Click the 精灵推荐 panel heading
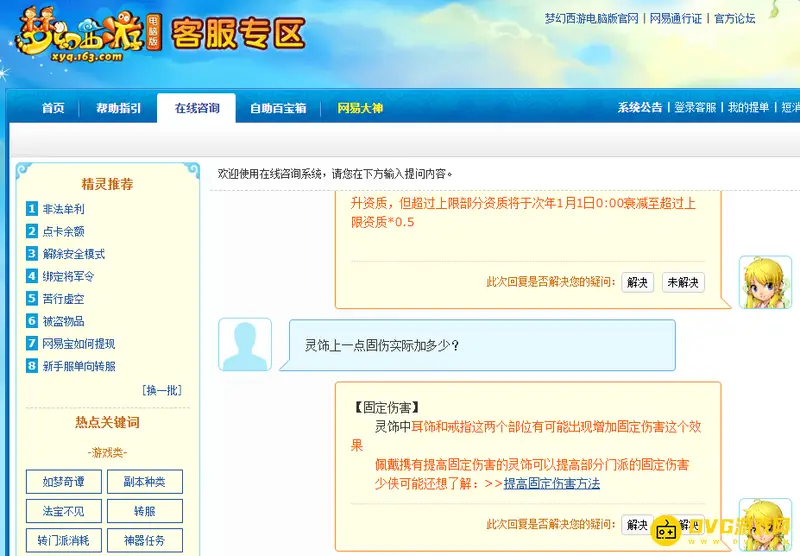Viewport: 800px width, 556px height. (107, 184)
